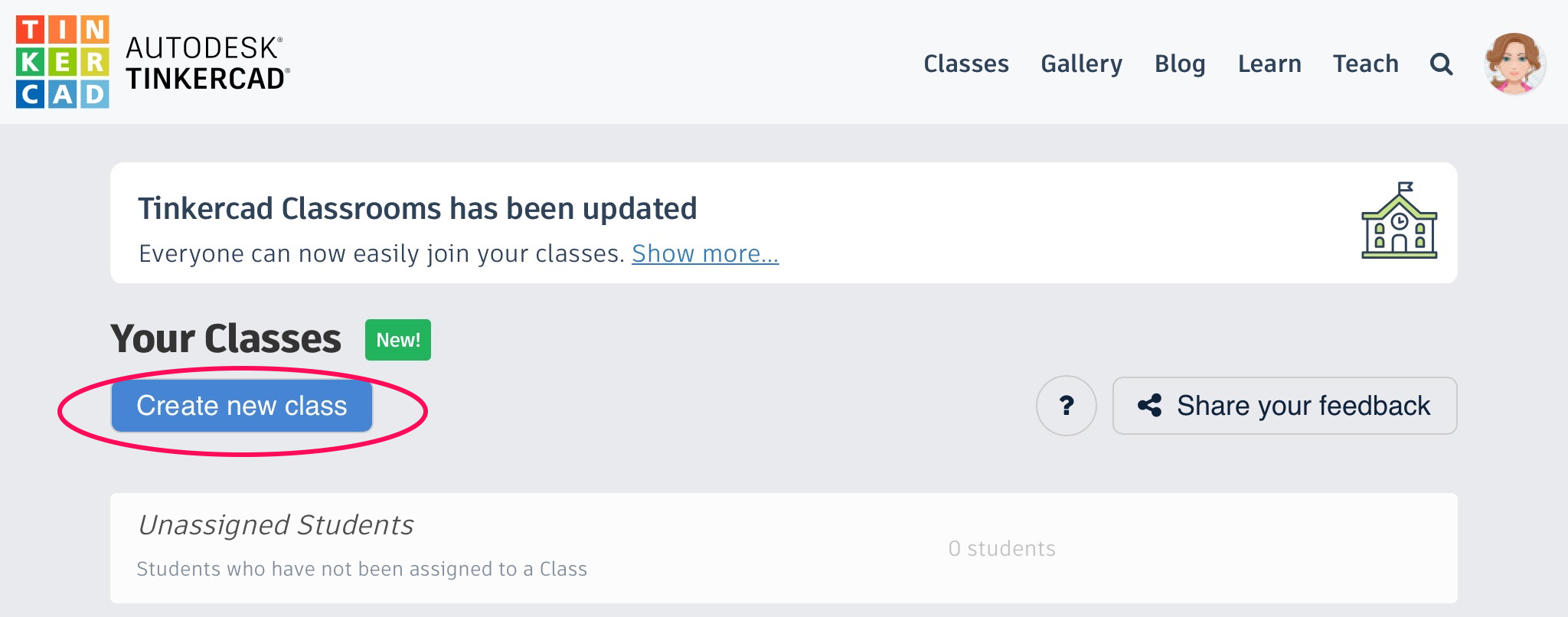The width and height of the screenshot is (1568, 617).
Task: Click the Autodesk Tinkercad wordmark
Action: [x=207, y=64]
